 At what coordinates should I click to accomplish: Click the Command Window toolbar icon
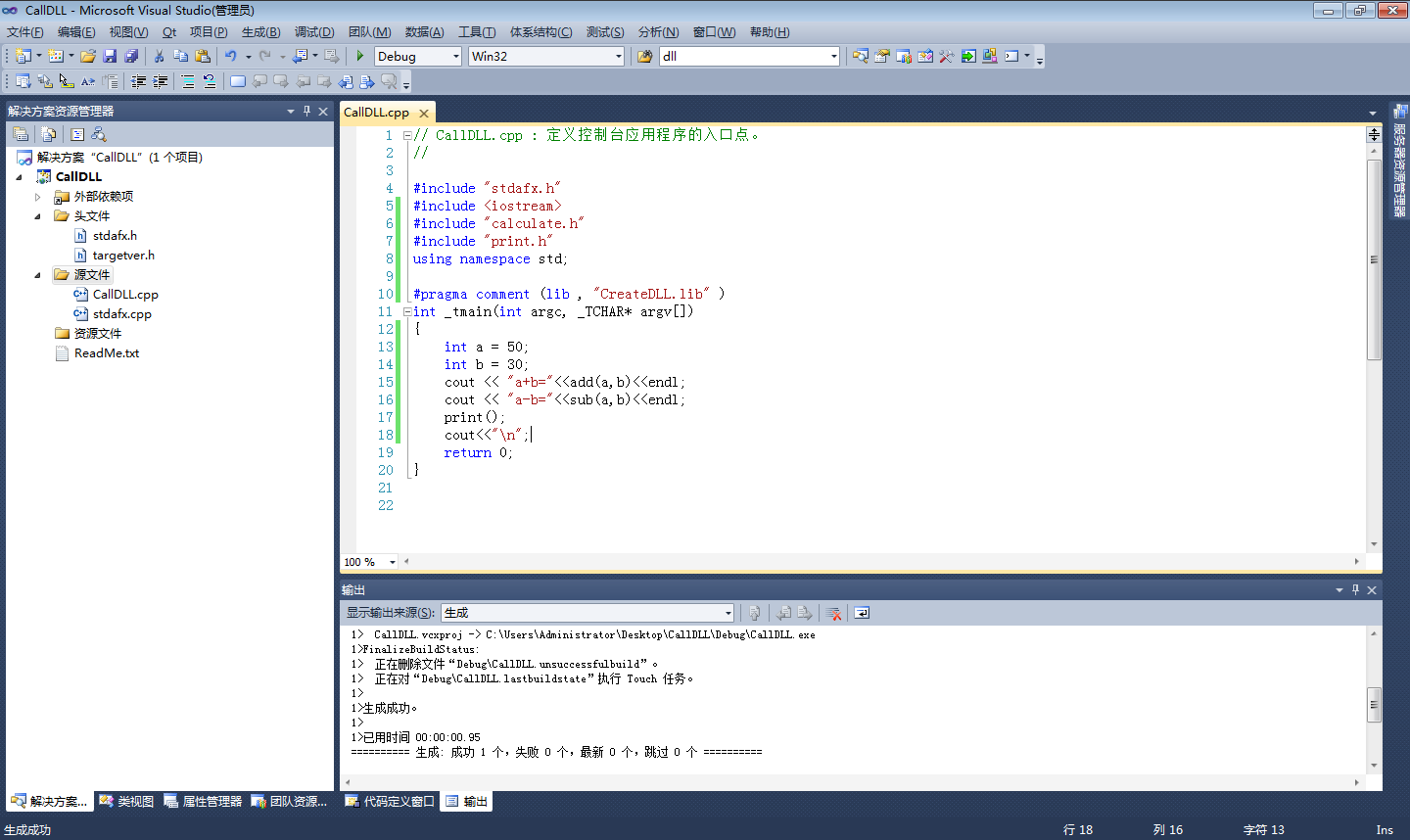click(1011, 56)
